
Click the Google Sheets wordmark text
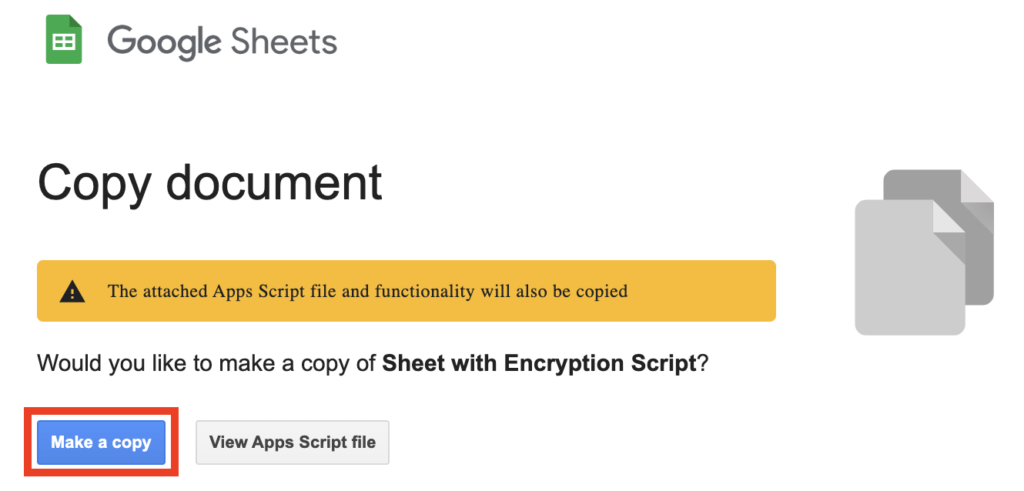pos(222,42)
